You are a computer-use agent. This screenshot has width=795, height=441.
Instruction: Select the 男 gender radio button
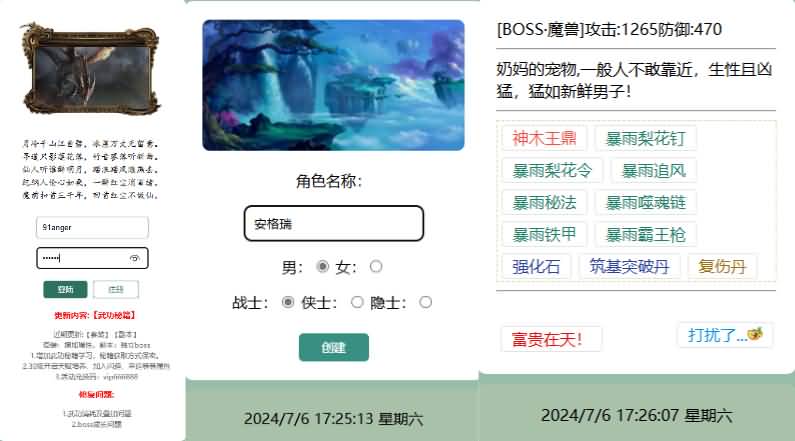pos(322,266)
